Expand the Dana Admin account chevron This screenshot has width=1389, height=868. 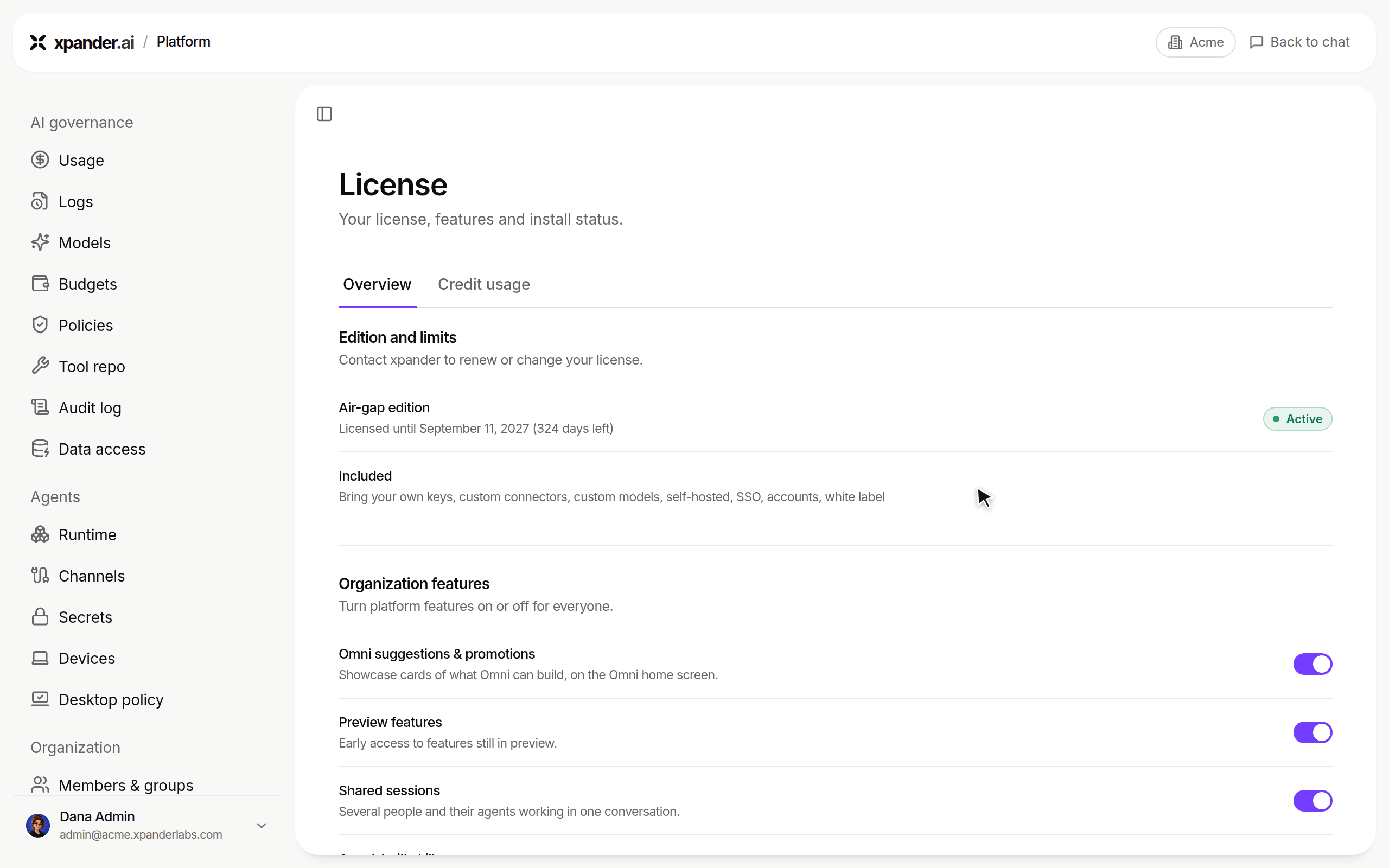tap(262, 826)
